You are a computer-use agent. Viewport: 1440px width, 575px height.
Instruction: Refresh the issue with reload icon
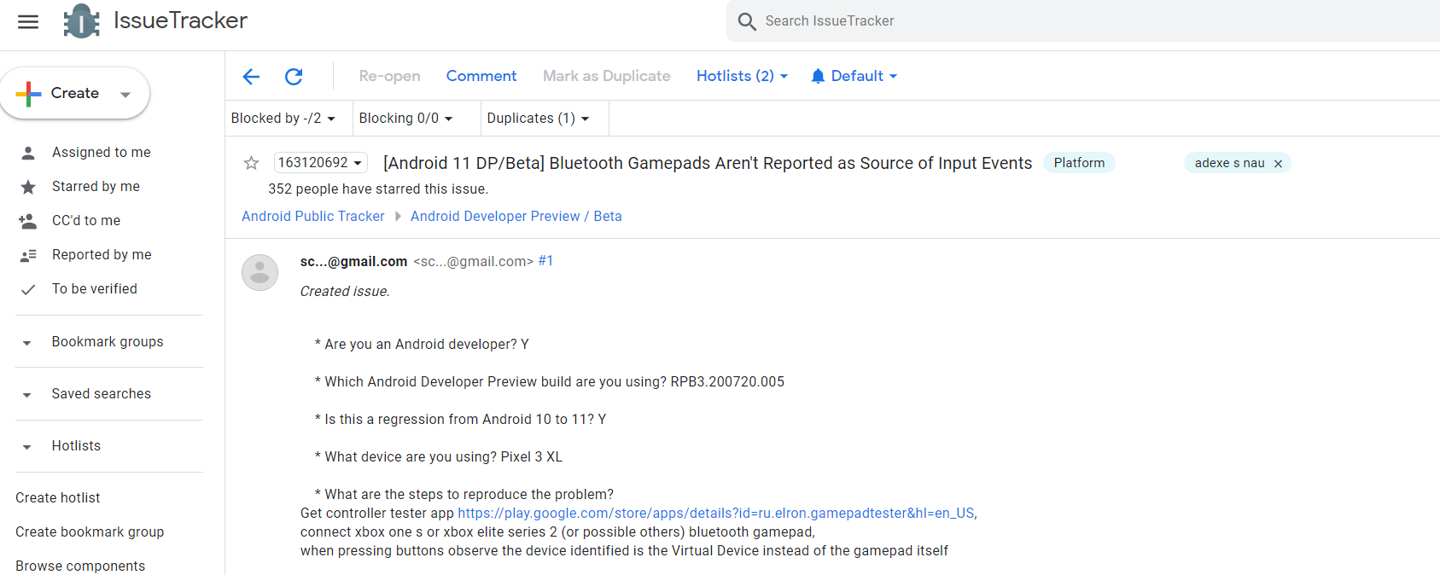click(x=293, y=76)
